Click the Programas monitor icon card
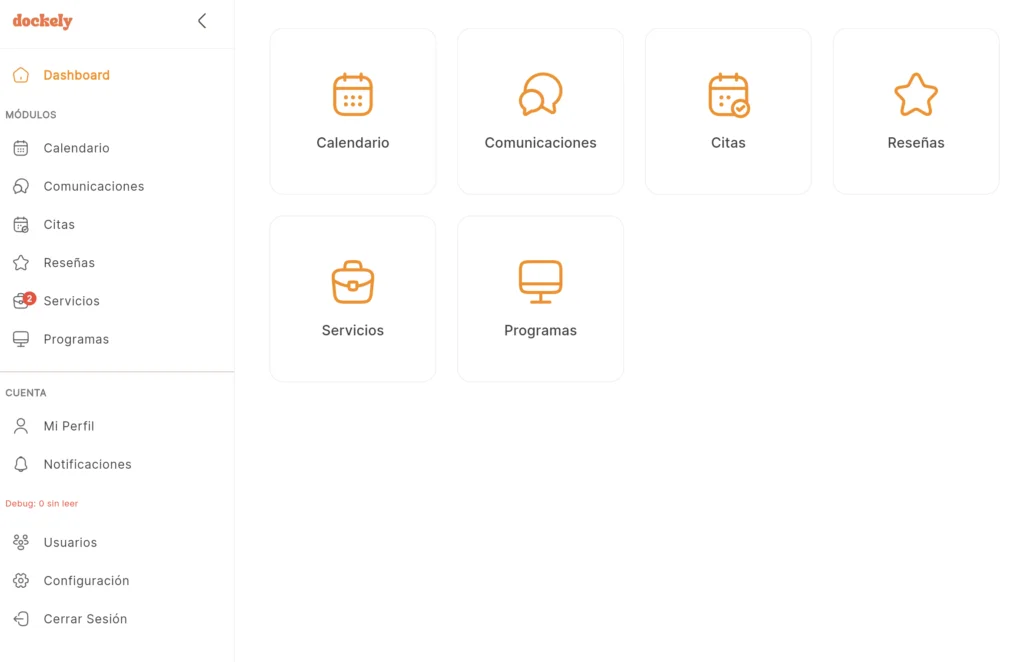This screenshot has height=662, width=1024. (540, 281)
